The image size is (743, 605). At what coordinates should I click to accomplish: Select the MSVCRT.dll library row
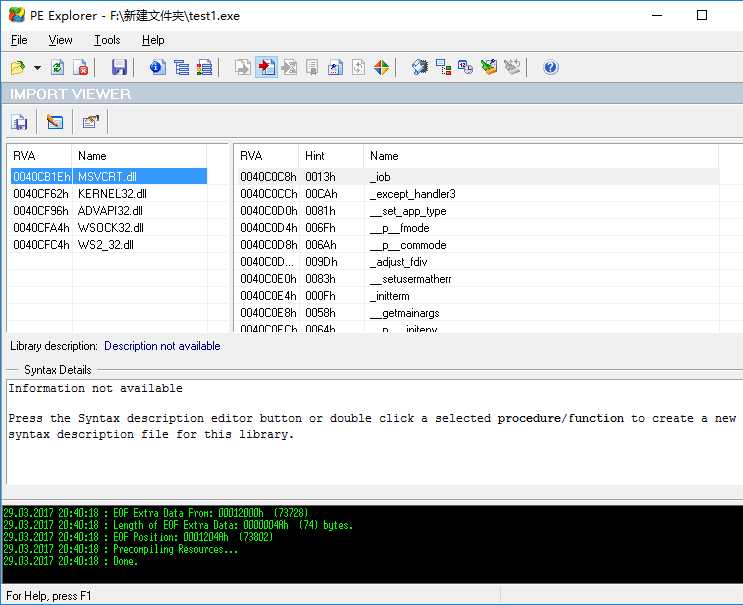click(x=109, y=177)
